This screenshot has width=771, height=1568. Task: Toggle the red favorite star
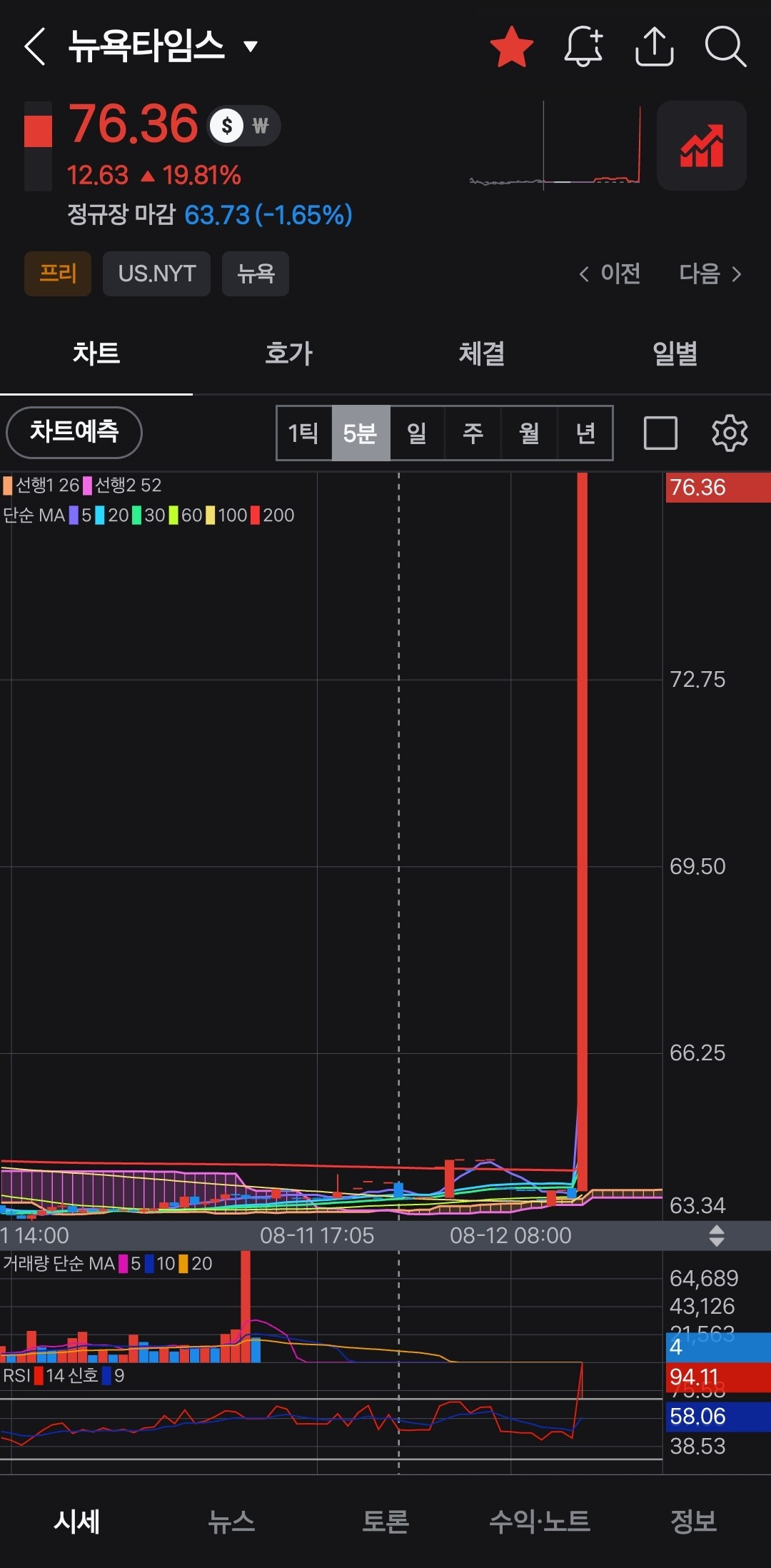tap(512, 47)
